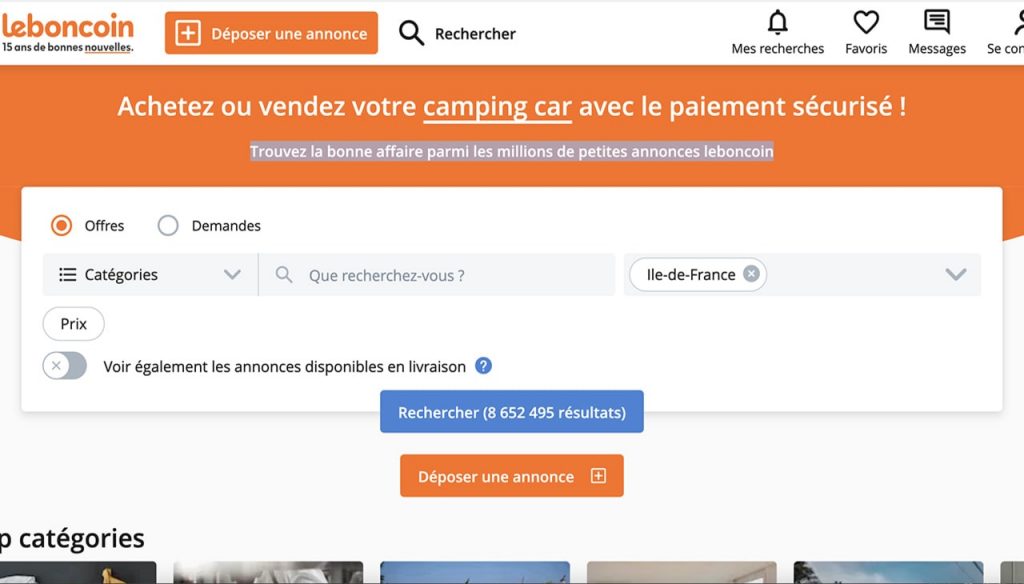This screenshot has height=584, width=1024.
Task: Click the Que recherchez-vous search field
Action: click(x=437, y=275)
